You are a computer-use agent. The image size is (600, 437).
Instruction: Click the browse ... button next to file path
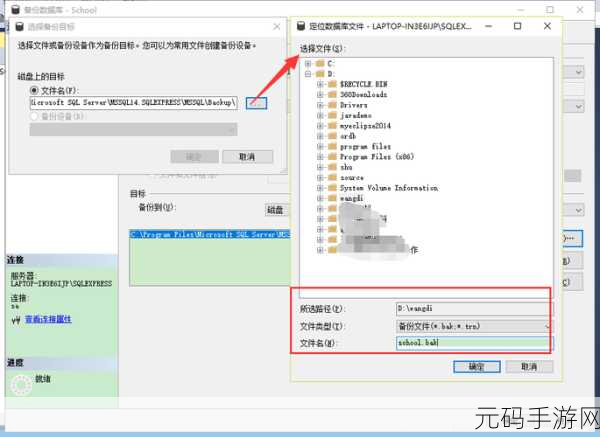(x=256, y=103)
